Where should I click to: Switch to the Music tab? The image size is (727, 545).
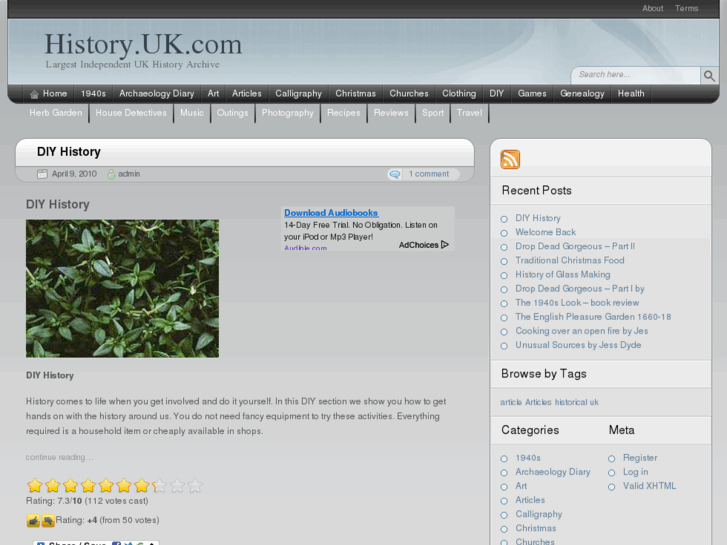(x=192, y=113)
